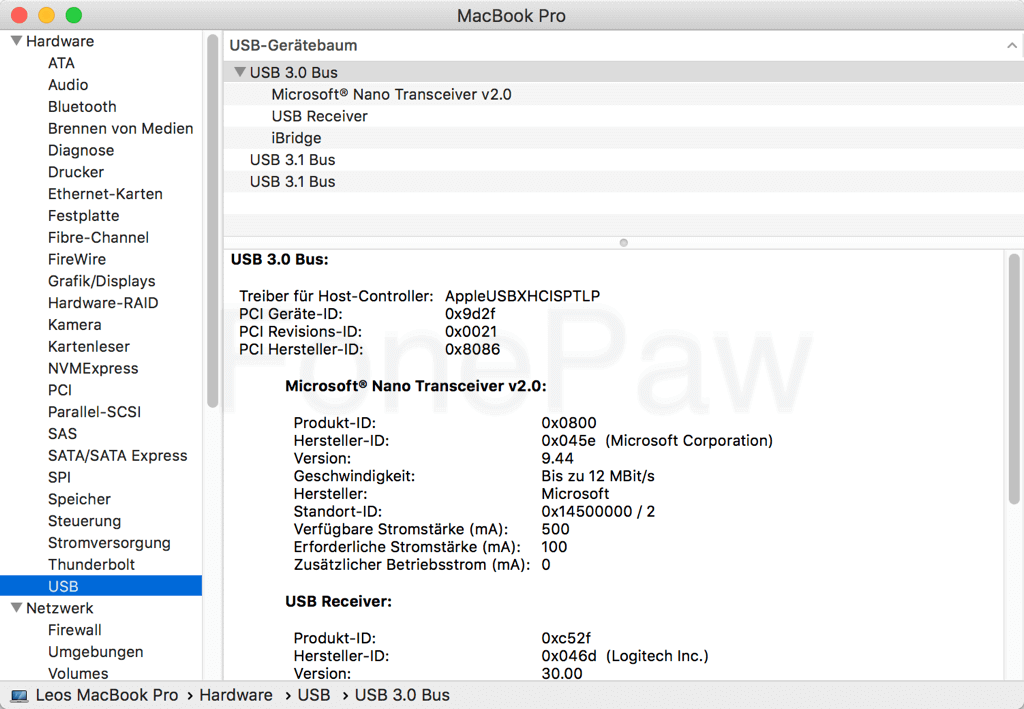Select Volumes under Netzwerk

pyautogui.click(x=78, y=673)
